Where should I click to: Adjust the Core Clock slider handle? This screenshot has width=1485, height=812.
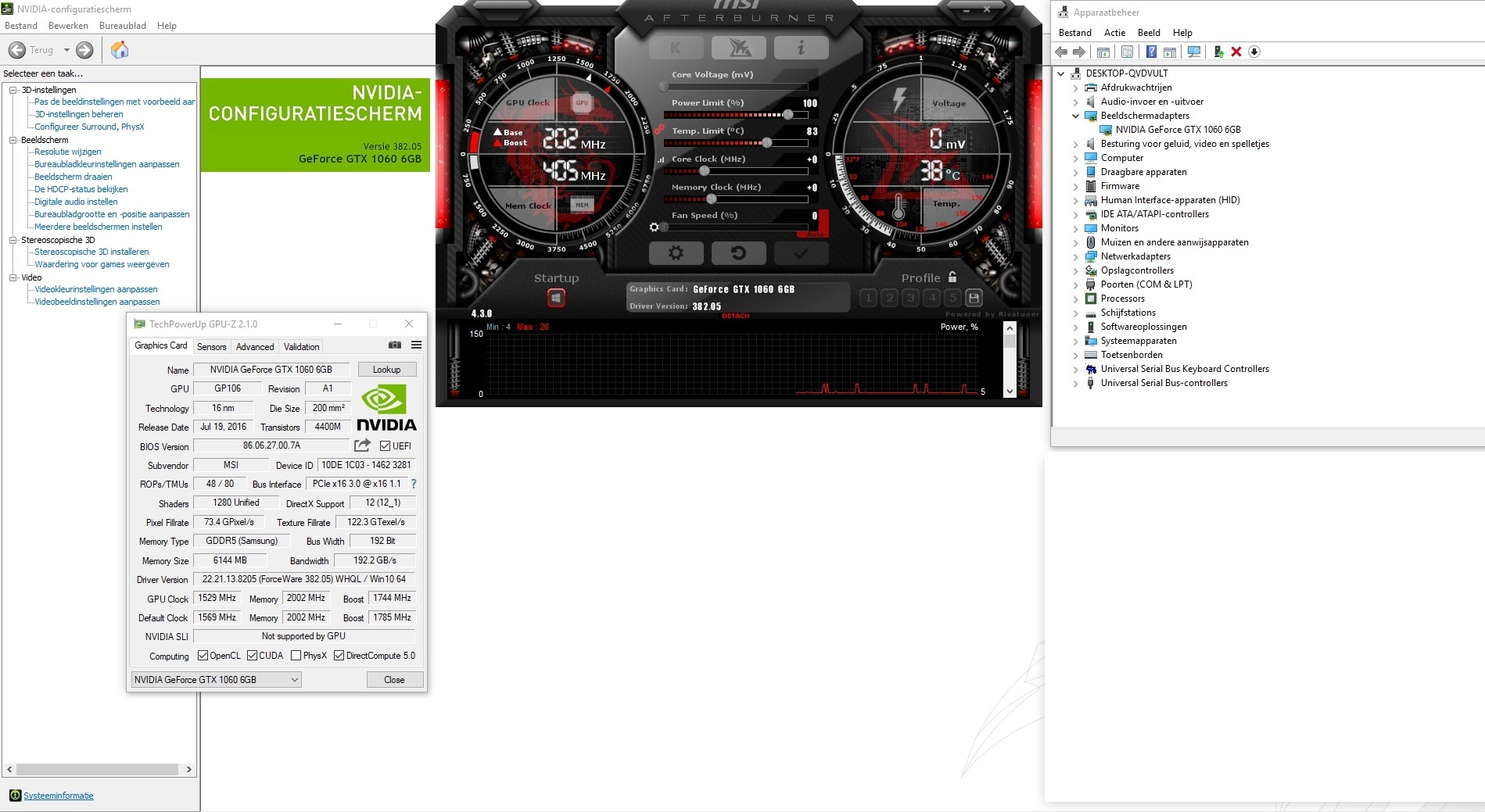click(x=704, y=171)
